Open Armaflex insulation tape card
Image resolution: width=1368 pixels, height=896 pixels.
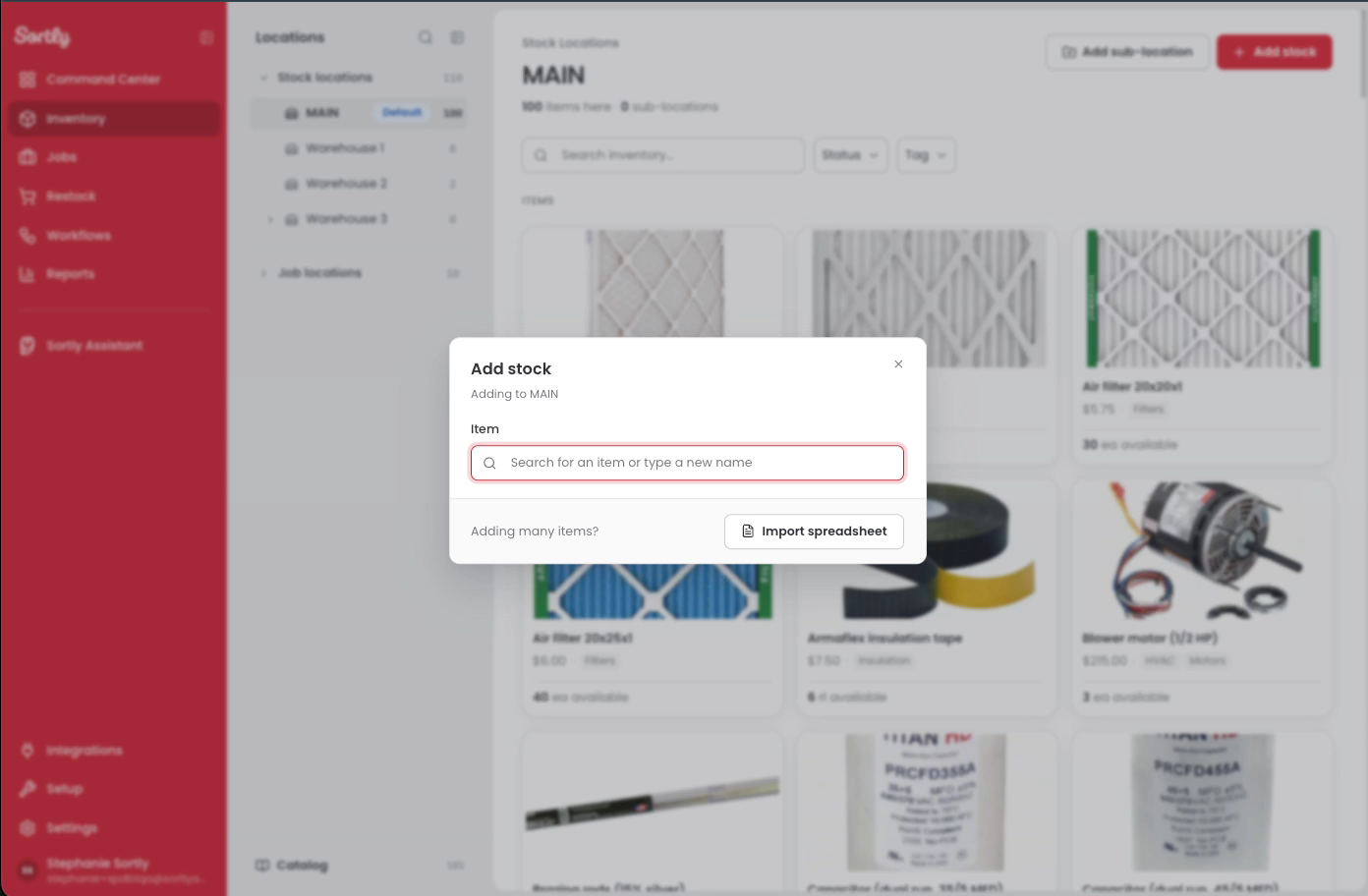click(x=927, y=597)
